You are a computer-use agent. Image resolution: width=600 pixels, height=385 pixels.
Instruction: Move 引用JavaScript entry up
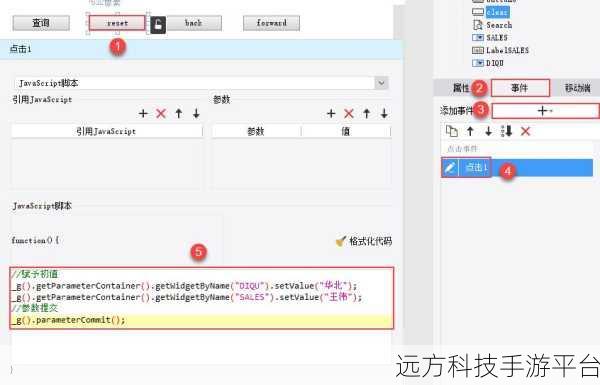(x=179, y=113)
